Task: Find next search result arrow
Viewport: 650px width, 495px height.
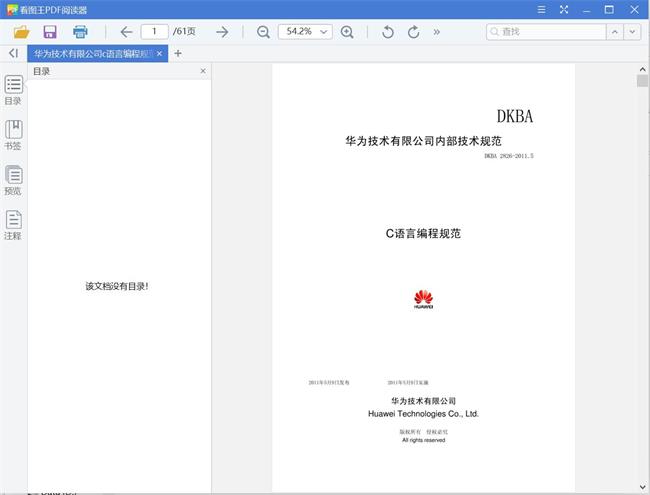Action: tap(632, 32)
